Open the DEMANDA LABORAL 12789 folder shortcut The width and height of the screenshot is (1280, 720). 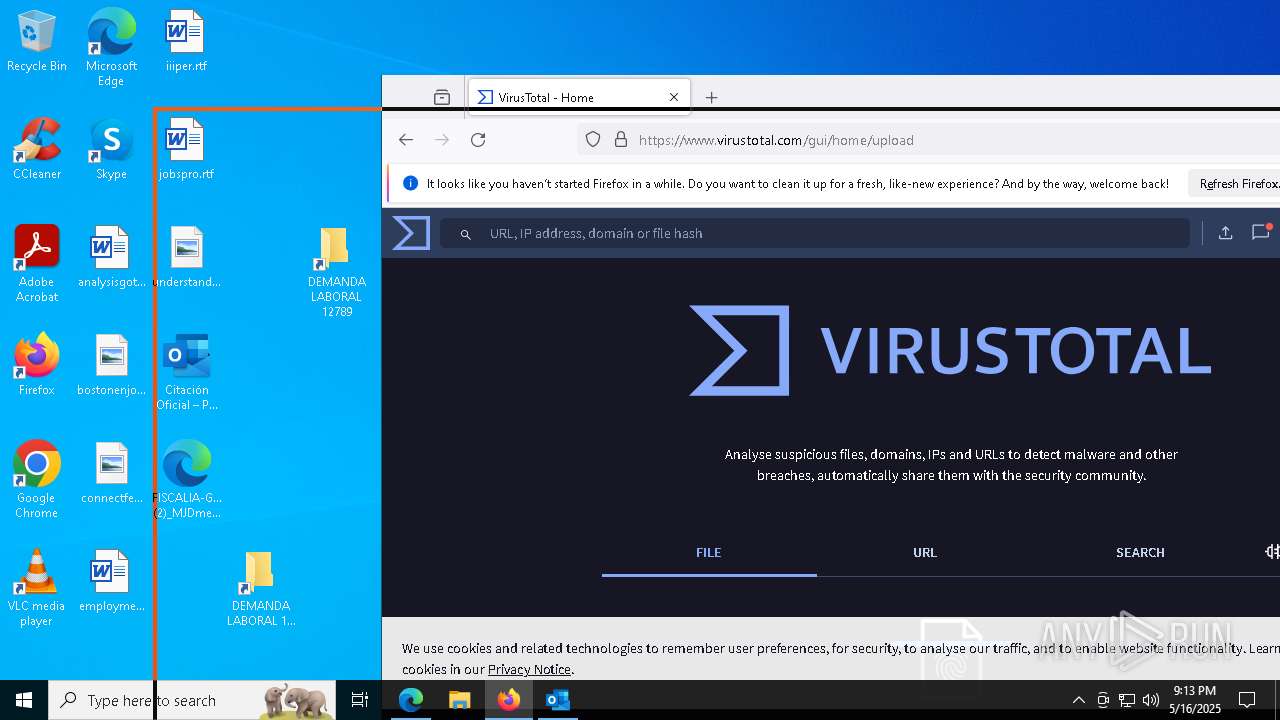pos(336,272)
